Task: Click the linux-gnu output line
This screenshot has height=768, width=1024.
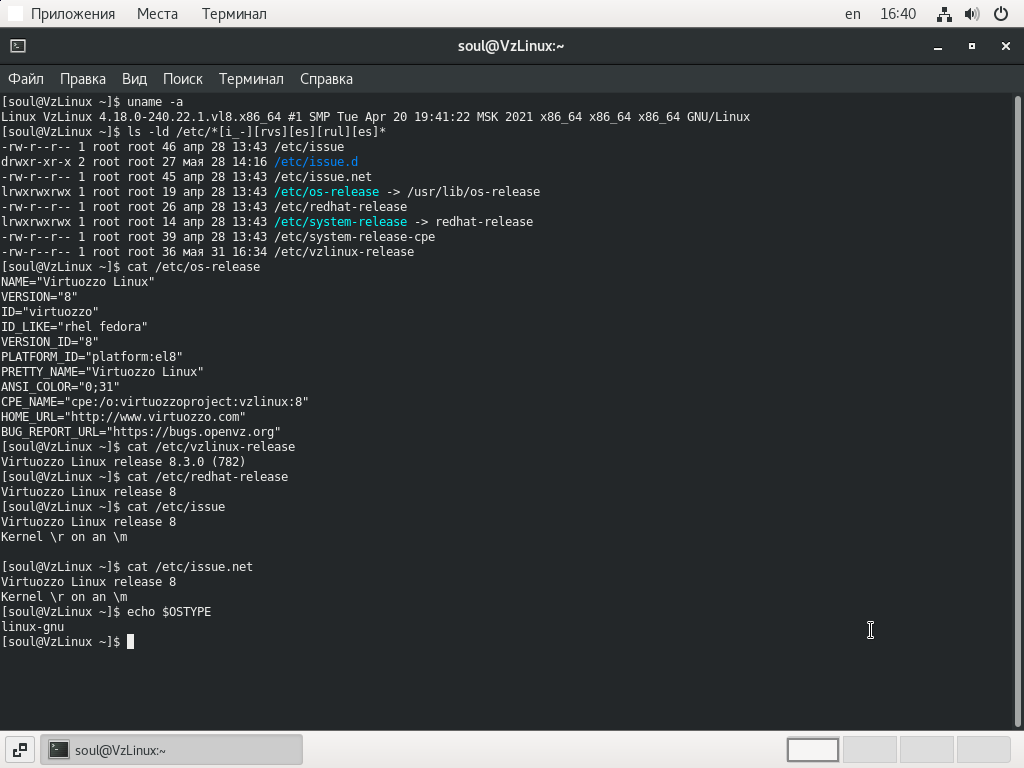Action: point(33,627)
